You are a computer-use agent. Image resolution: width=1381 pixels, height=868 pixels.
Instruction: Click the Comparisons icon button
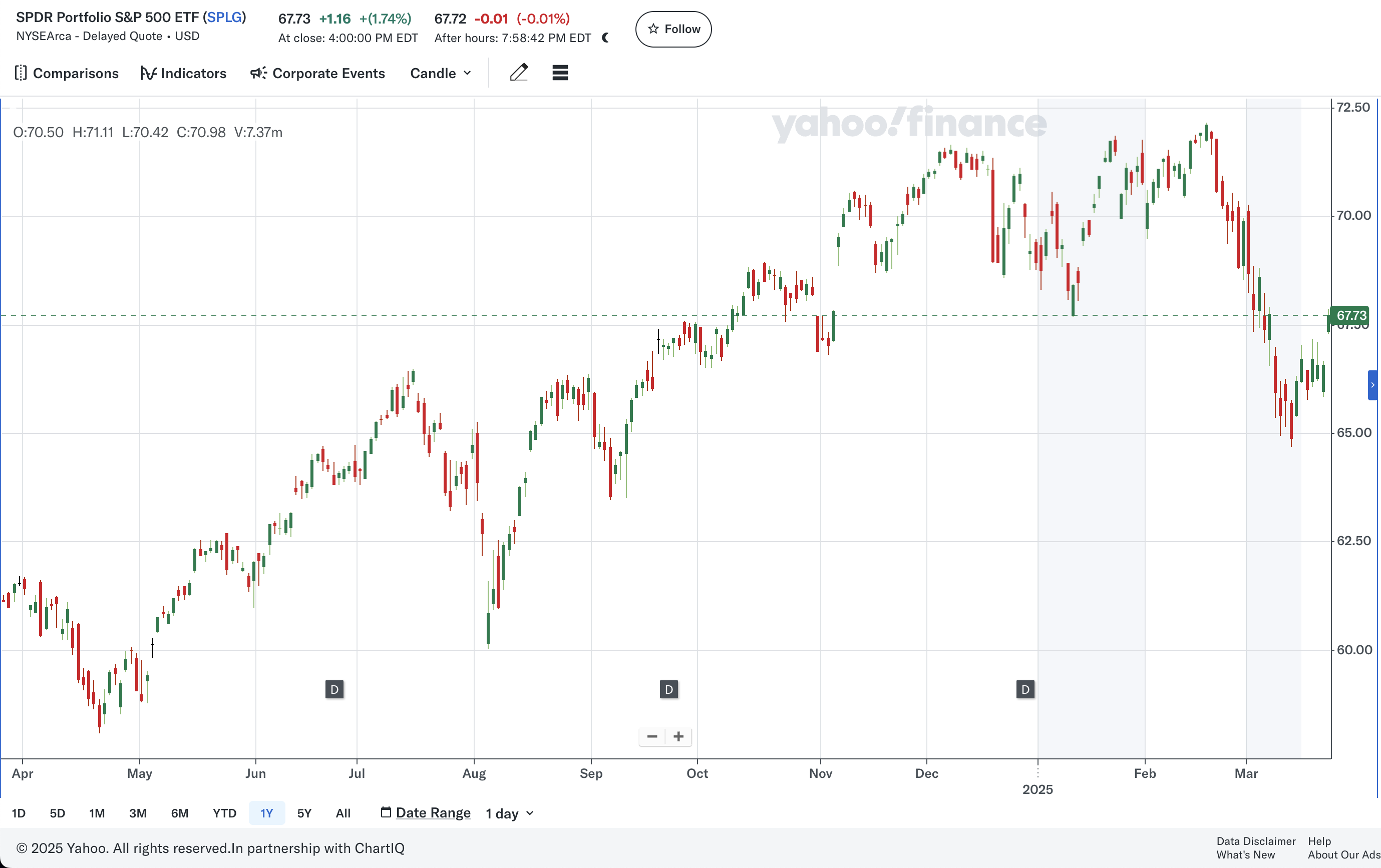point(21,73)
